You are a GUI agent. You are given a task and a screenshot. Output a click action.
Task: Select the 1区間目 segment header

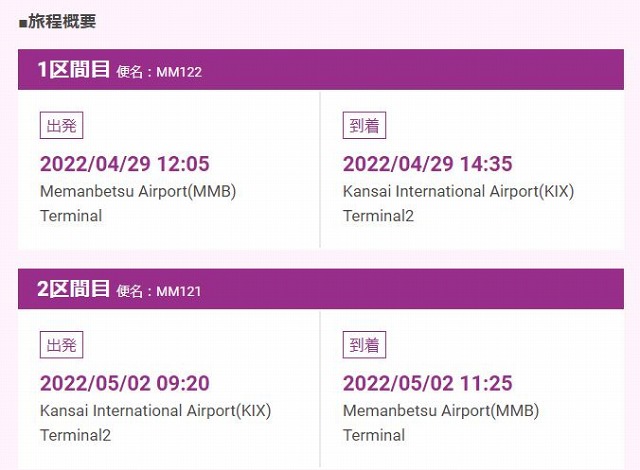pos(73,70)
